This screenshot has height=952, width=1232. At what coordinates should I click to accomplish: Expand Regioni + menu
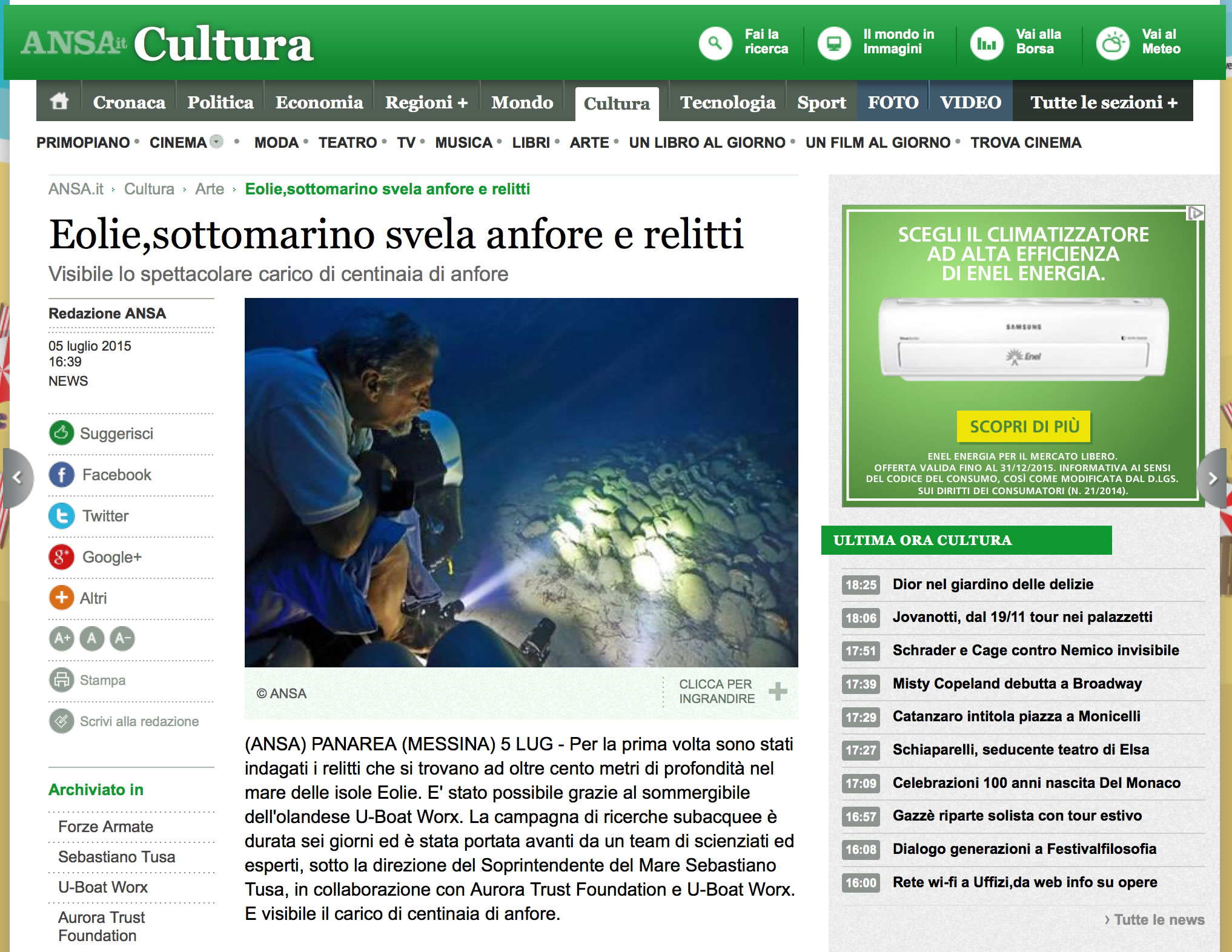(426, 102)
